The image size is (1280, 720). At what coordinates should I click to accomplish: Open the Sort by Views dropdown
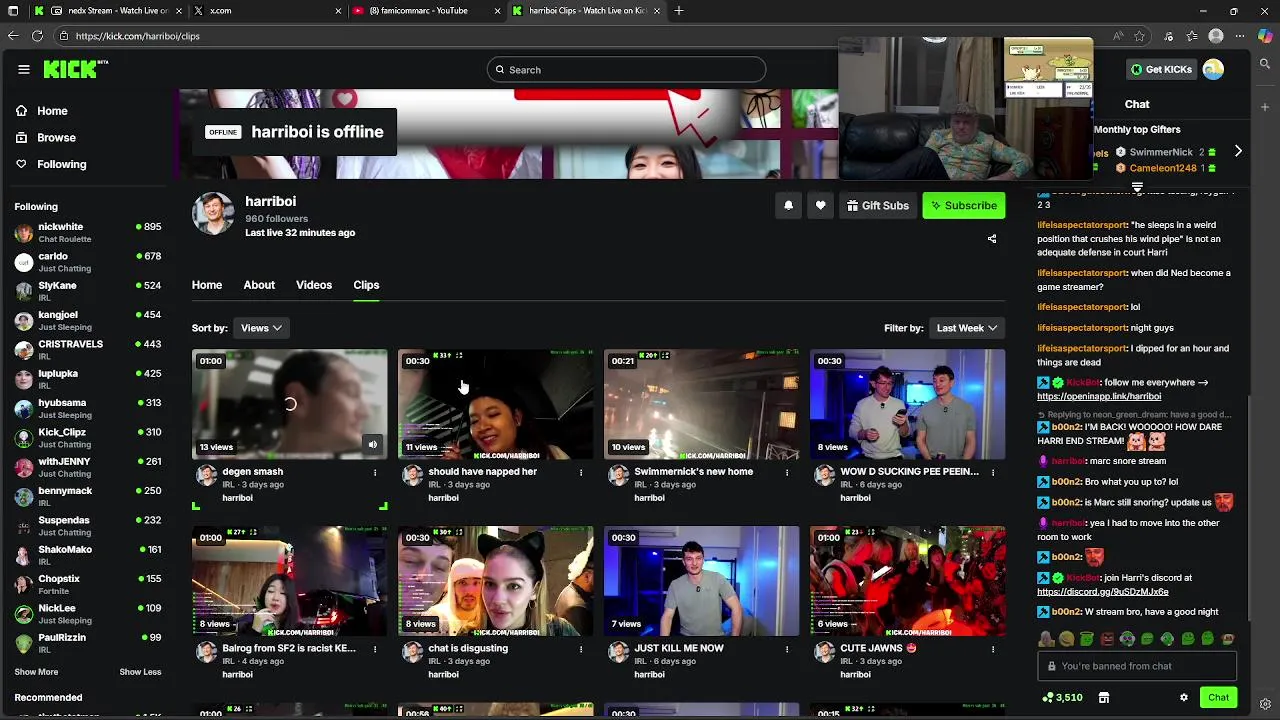pyautogui.click(x=261, y=328)
